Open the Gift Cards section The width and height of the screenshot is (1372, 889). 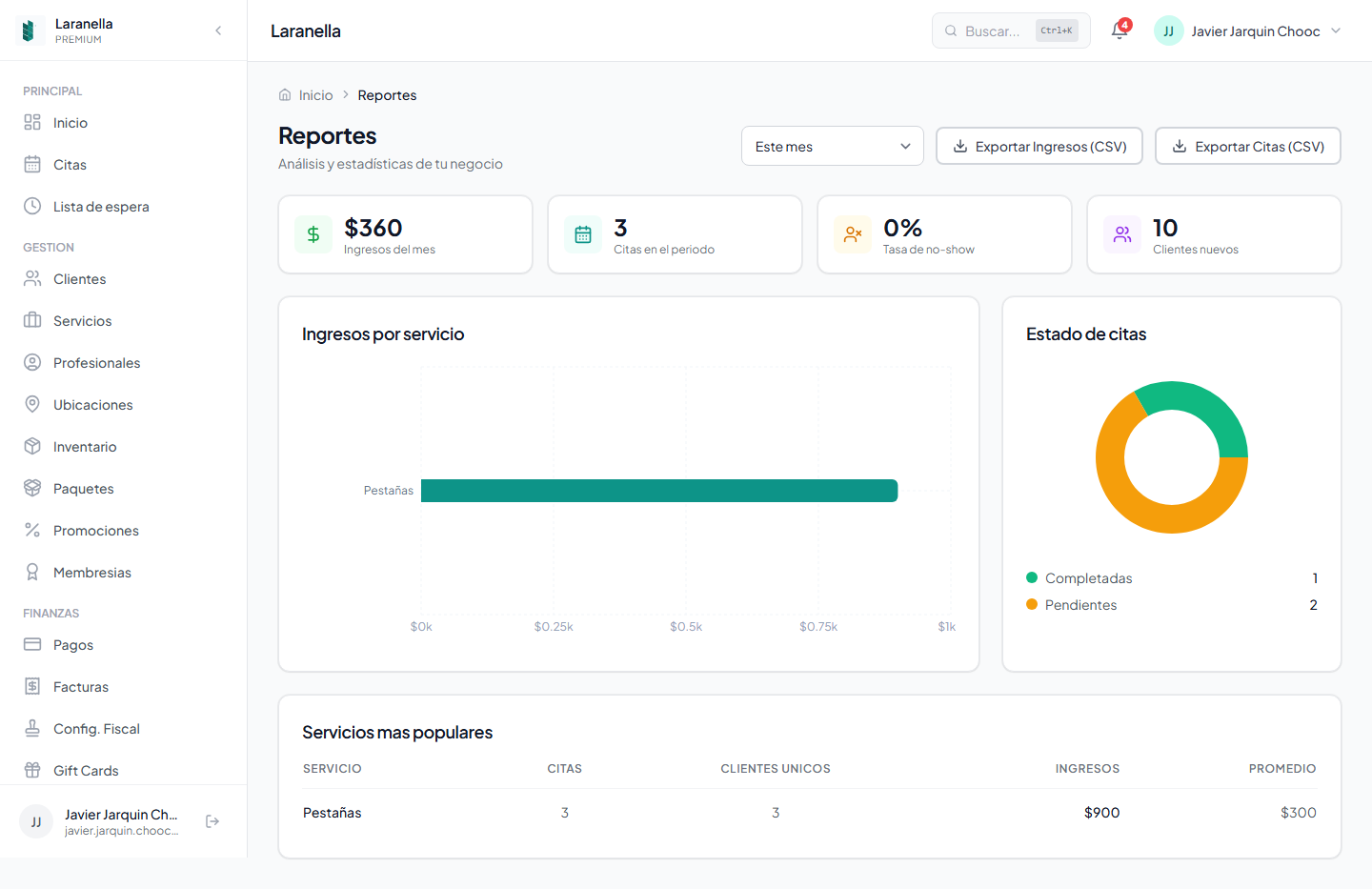click(x=86, y=771)
